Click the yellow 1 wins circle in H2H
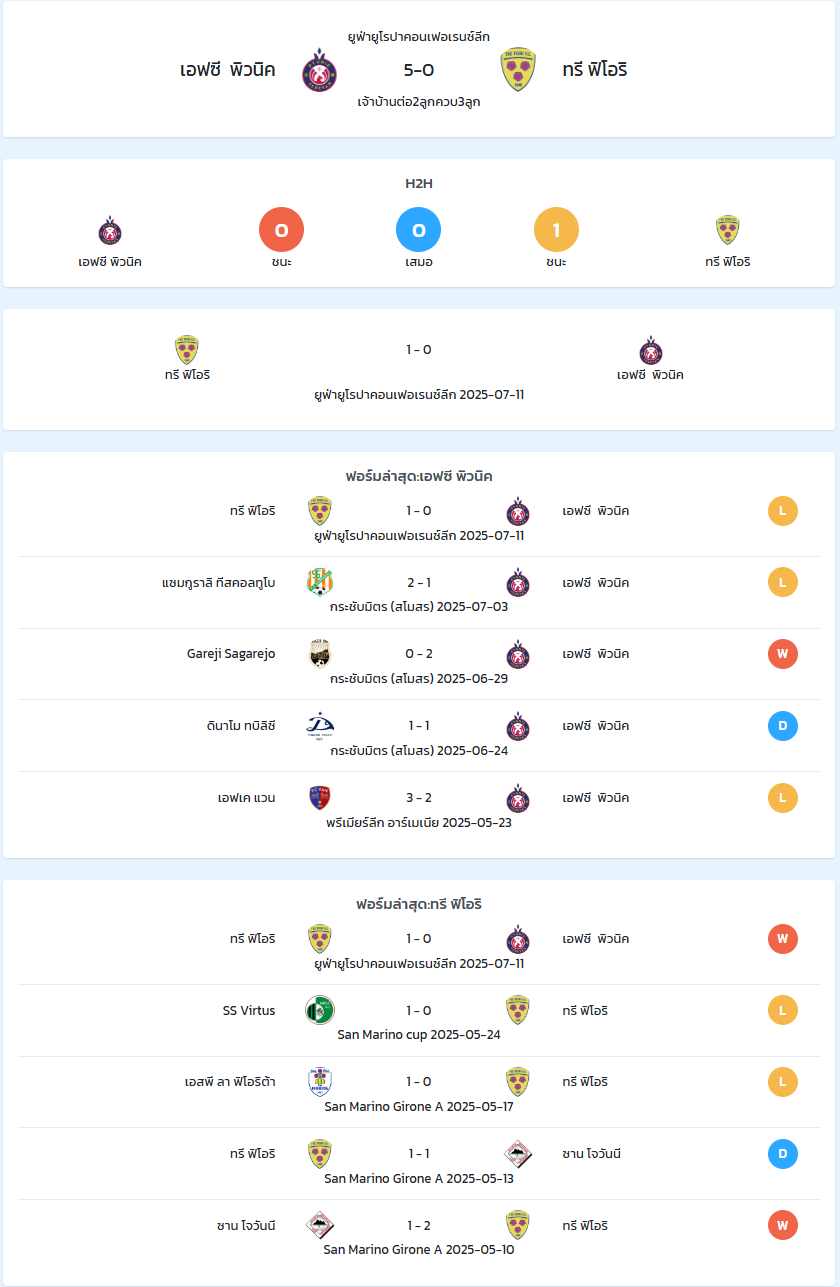 [557, 230]
